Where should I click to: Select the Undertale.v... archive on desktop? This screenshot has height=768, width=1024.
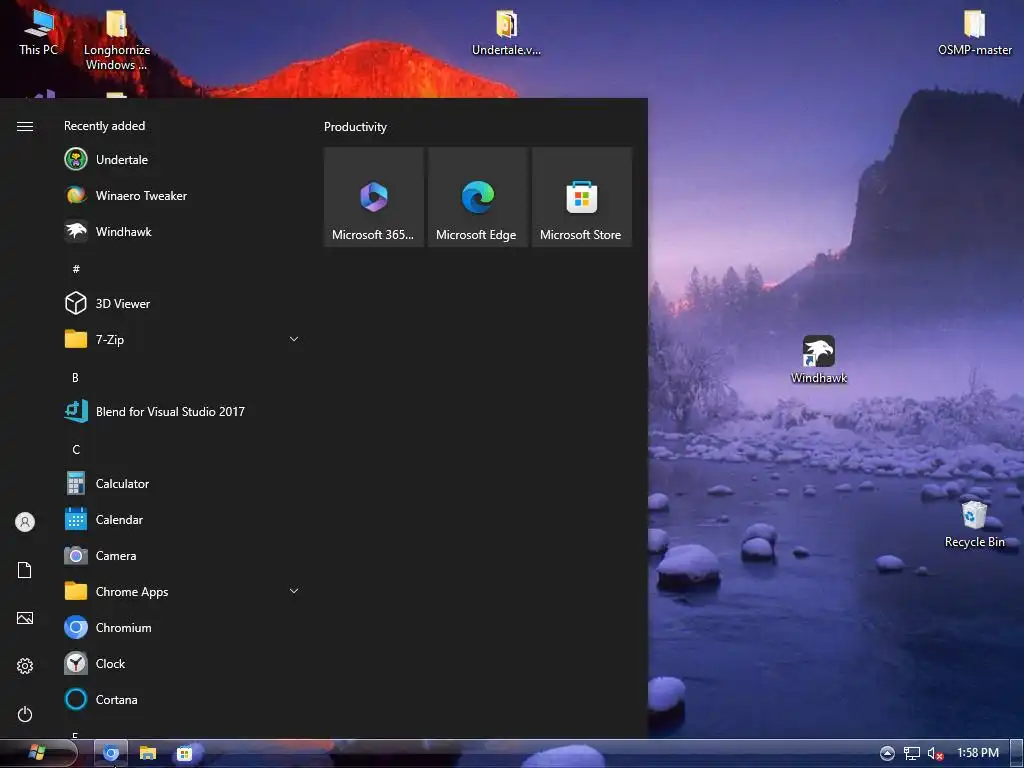pos(506,31)
